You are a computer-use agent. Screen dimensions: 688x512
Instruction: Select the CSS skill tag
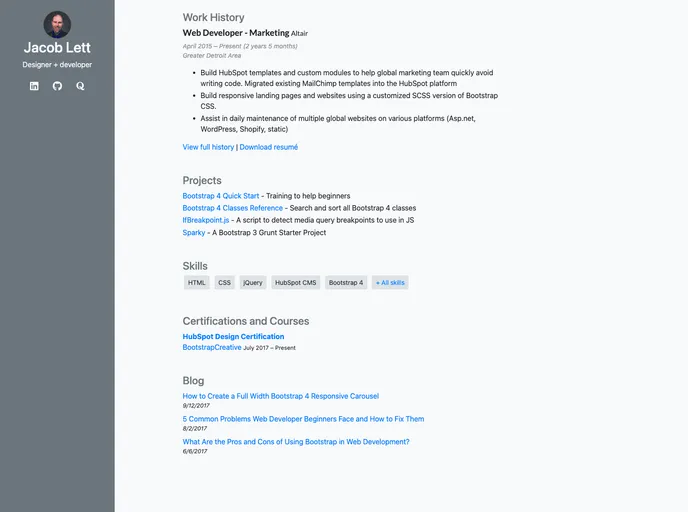click(224, 283)
